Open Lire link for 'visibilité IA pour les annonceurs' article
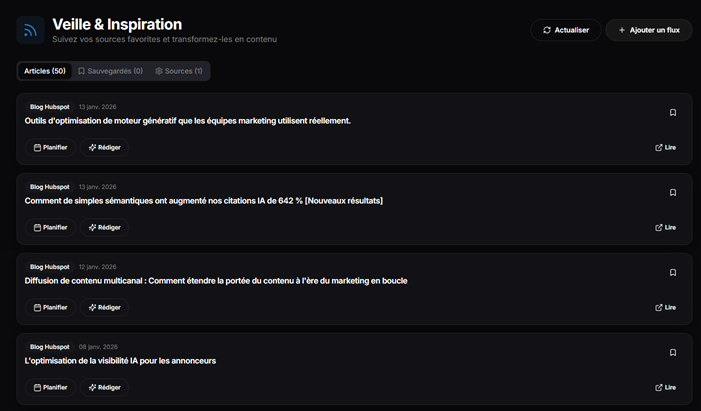The height and width of the screenshot is (411, 701). [666, 388]
